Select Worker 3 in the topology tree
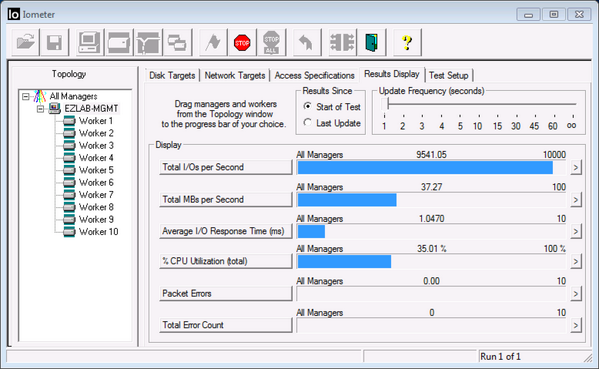Viewport: 599px width, 369px height. point(96,146)
